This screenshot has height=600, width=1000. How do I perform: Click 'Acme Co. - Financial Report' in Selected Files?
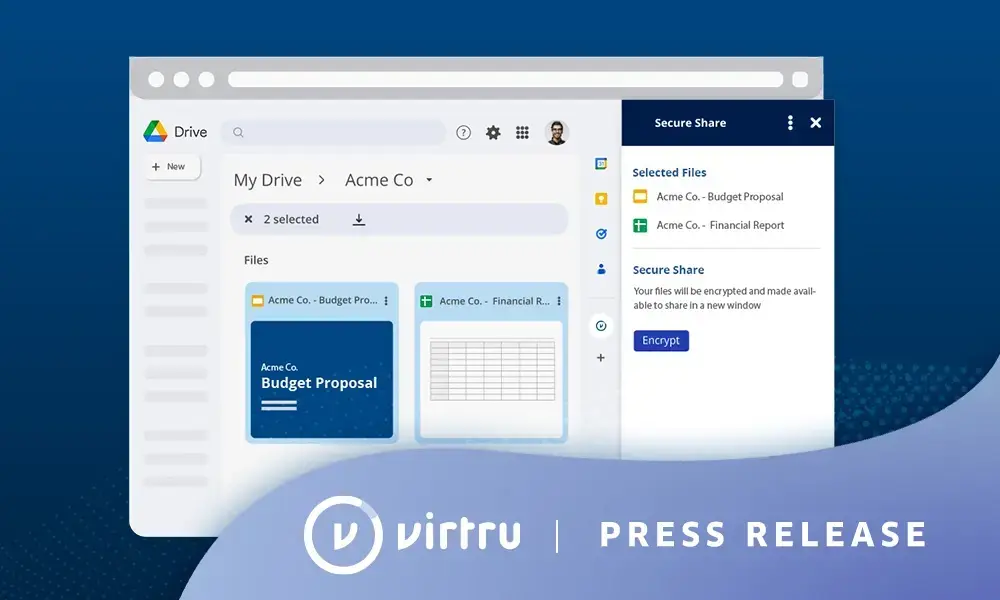(x=721, y=225)
